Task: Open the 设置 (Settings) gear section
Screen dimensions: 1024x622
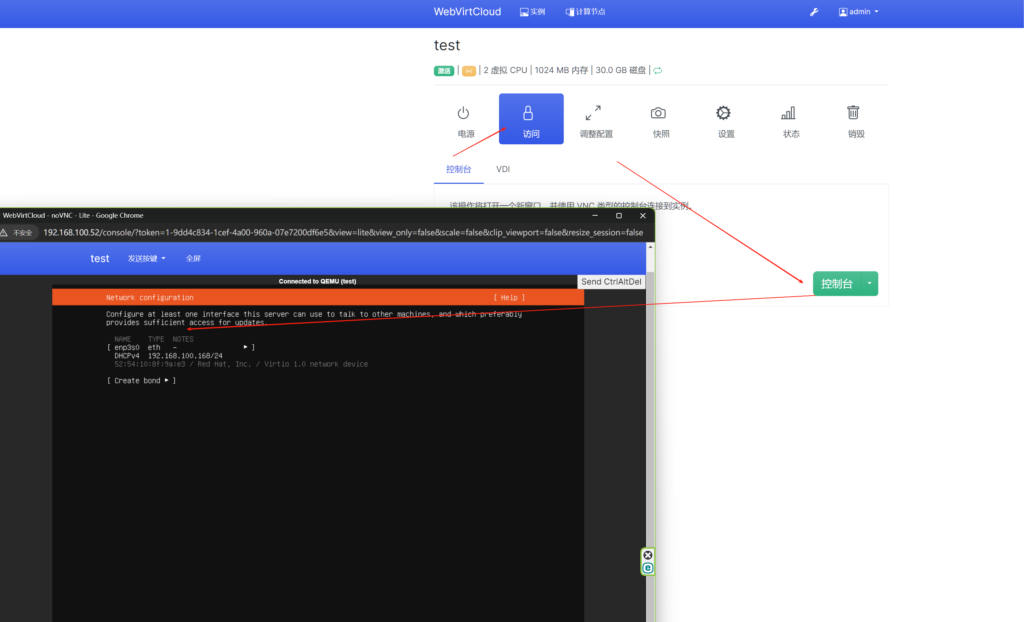Action: click(725, 121)
